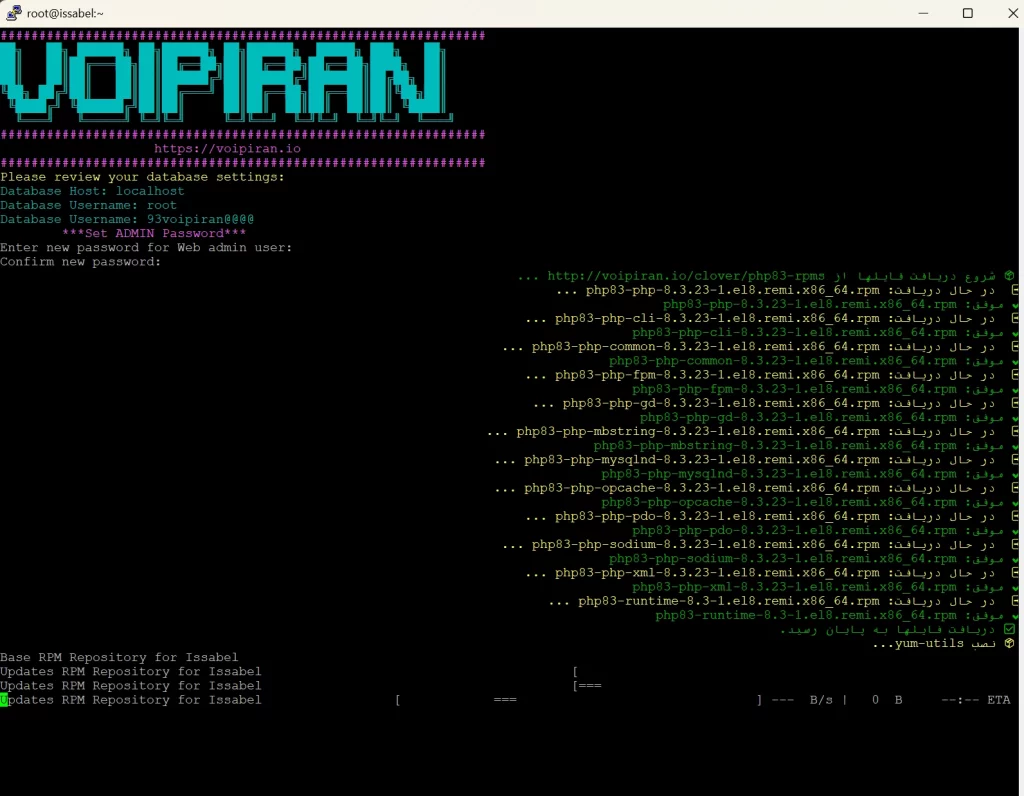Image resolution: width=1024 pixels, height=796 pixels.
Task: Click the text 'Please review your database settings:'
Action: (142, 177)
